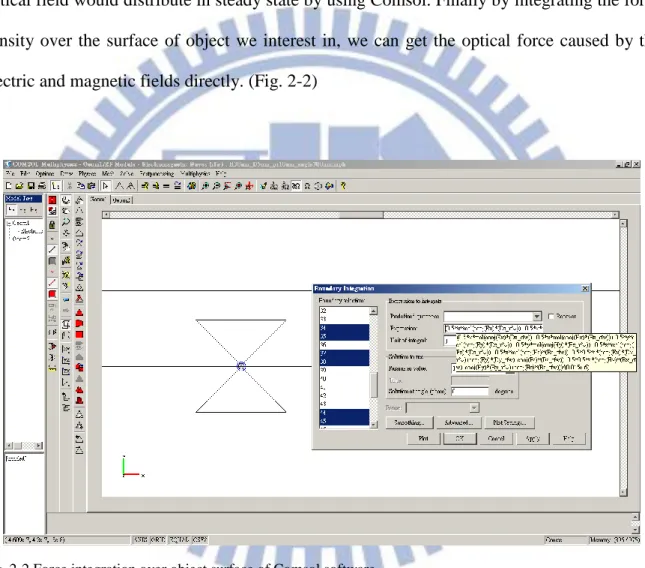The height and width of the screenshot is (568, 645).
Task: Click the red cross-axes icon in top toolbar
Action: 249,186
